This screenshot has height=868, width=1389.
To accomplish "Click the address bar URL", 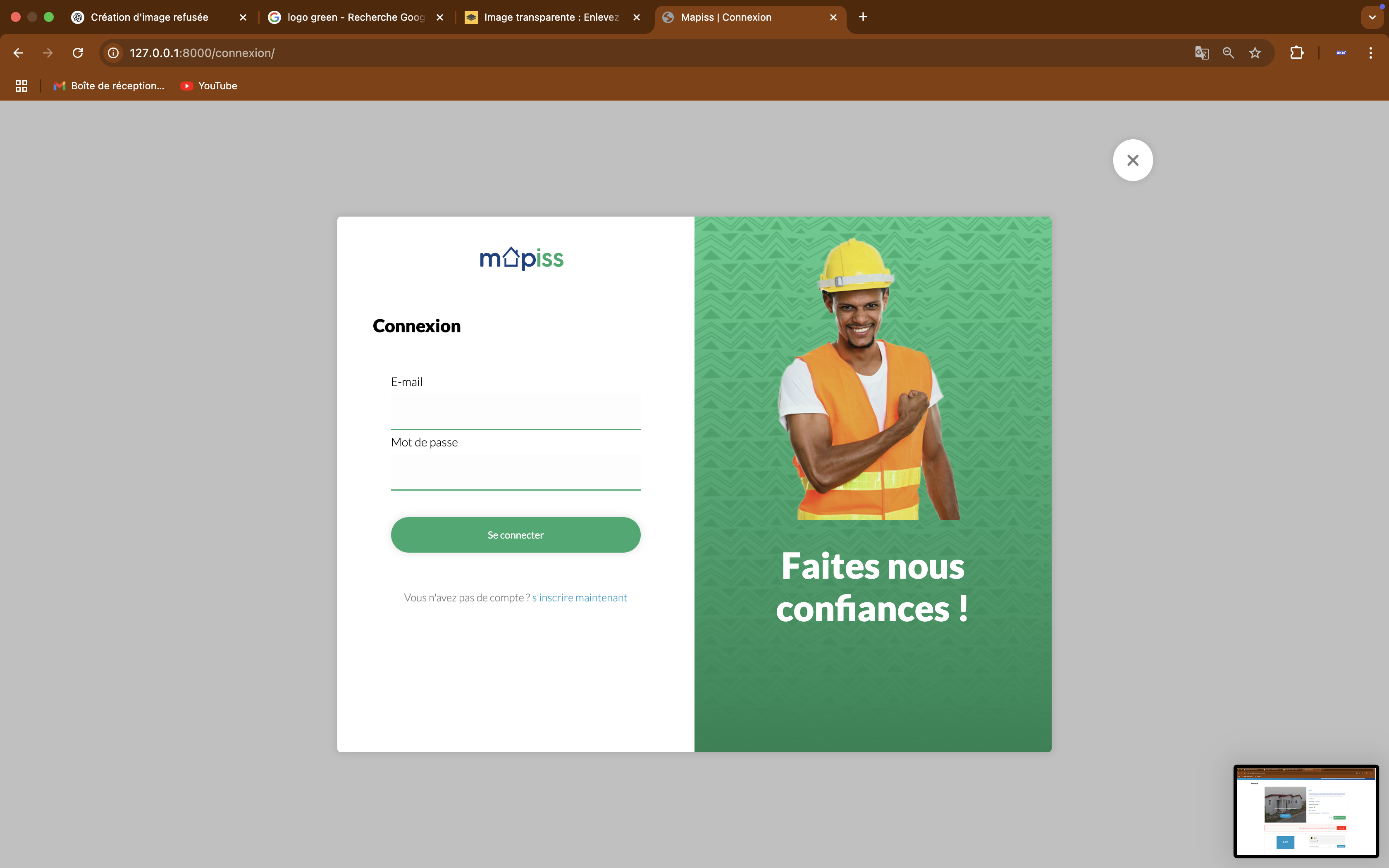I will pos(202,53).
